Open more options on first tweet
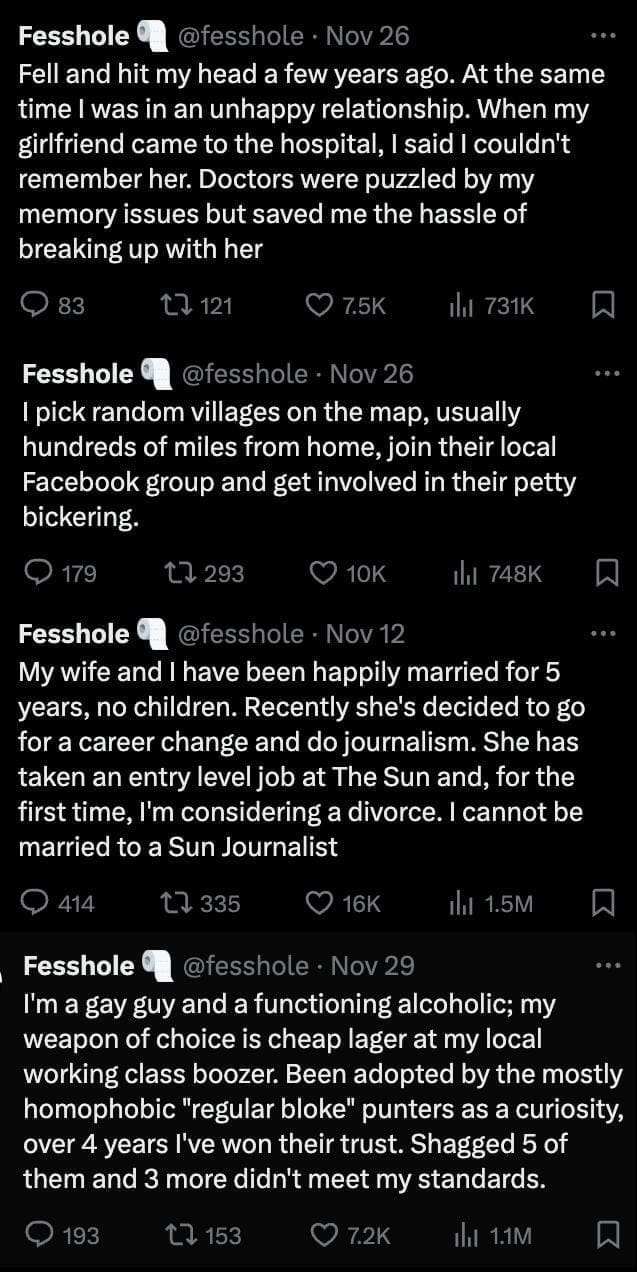 (603, 36)
